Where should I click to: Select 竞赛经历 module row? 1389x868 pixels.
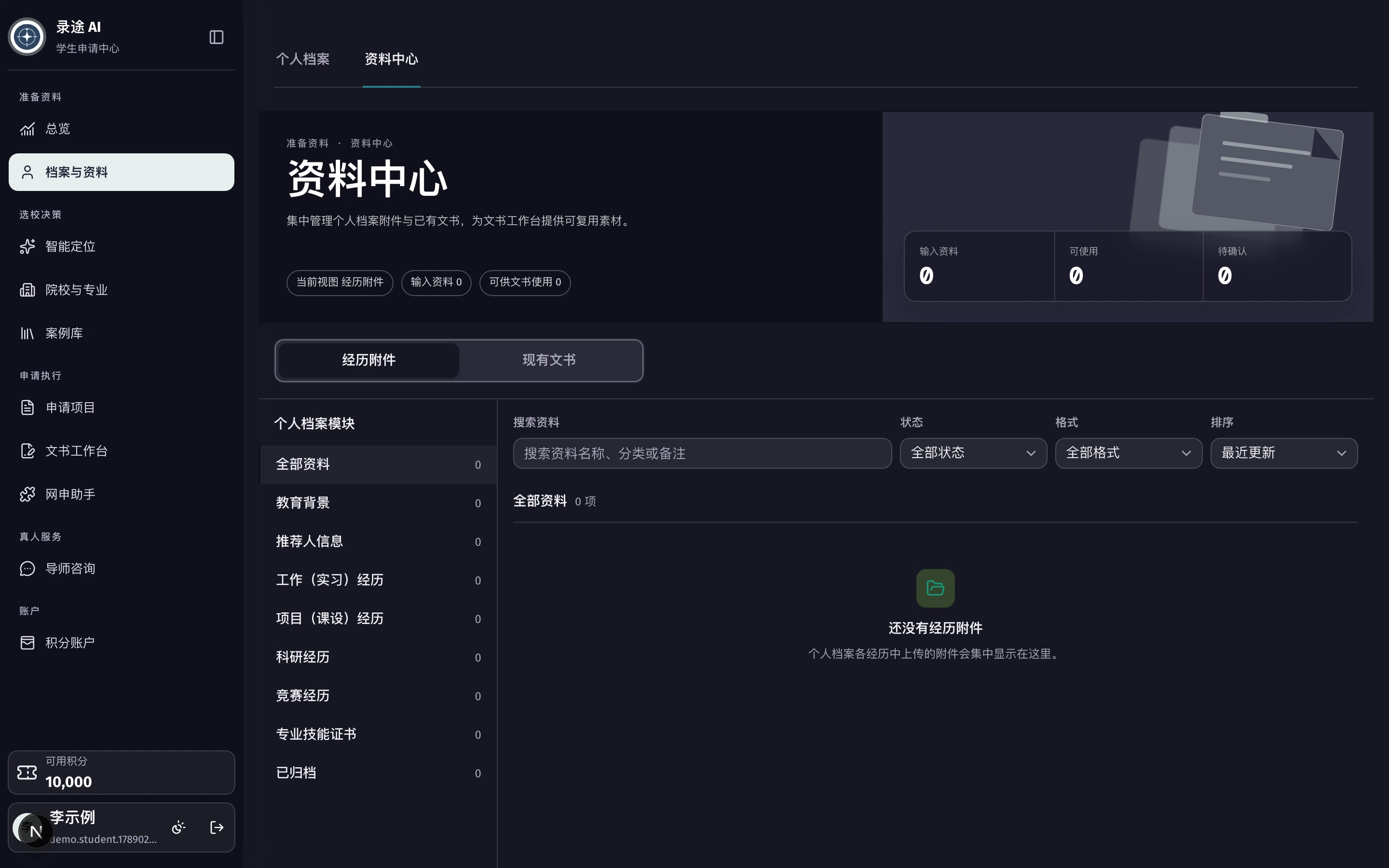pyautogui.click(x=378, y=696)
